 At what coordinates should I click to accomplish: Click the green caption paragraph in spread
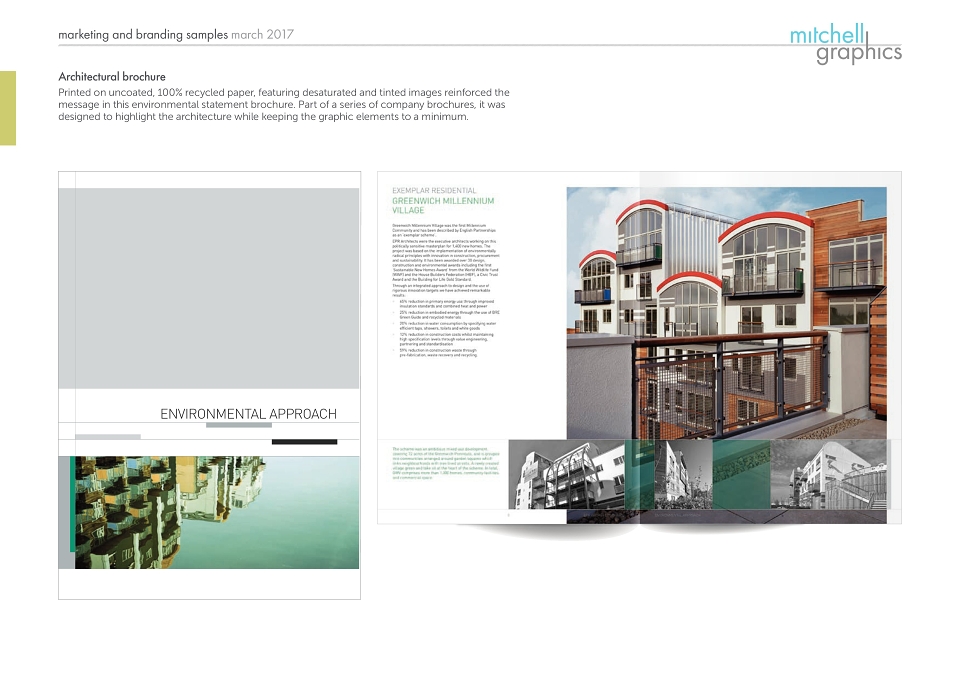point(446,463)
